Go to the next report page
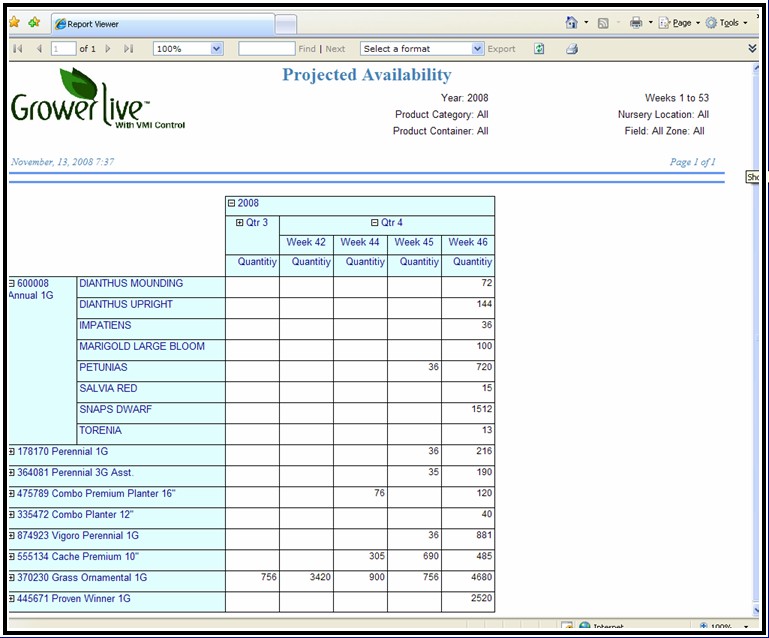 coord(108,48)
